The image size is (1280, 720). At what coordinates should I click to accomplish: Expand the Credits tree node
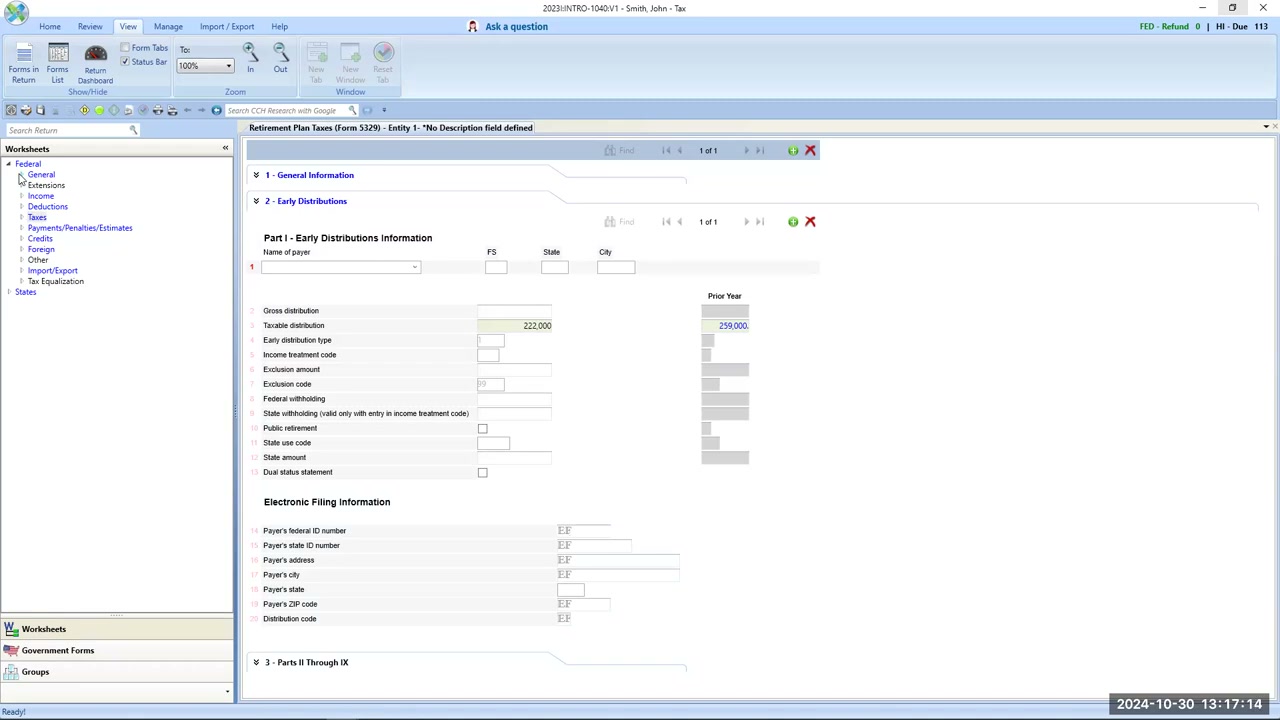pyautogui.click(x=21, y=239)
